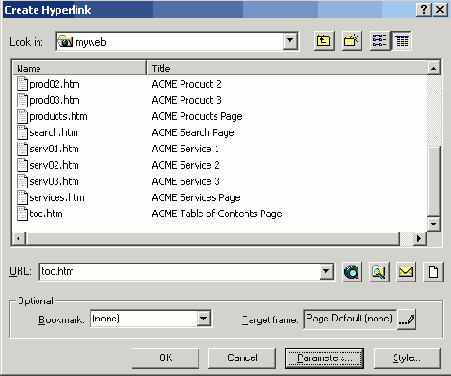This screenshot has width=451, height=376.
Task: Create a new page and link to it
Action: tap(433, 272)
